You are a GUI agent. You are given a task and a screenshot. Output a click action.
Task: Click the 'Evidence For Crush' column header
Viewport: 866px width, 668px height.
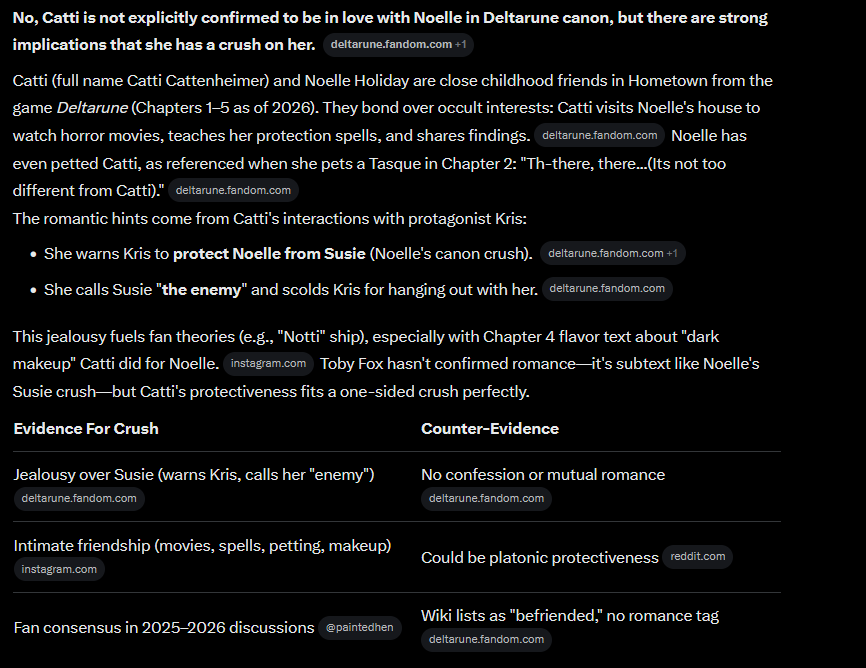[86, 429]
